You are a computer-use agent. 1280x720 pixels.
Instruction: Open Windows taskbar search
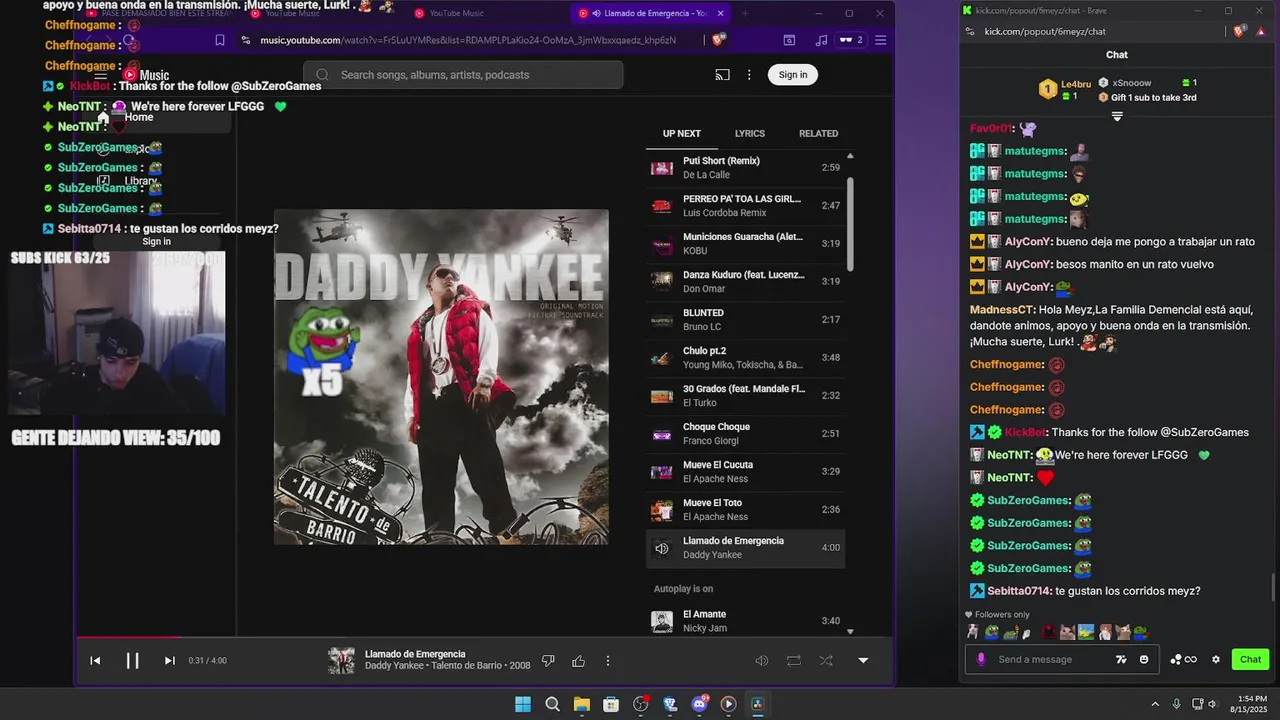coord(552,704)
